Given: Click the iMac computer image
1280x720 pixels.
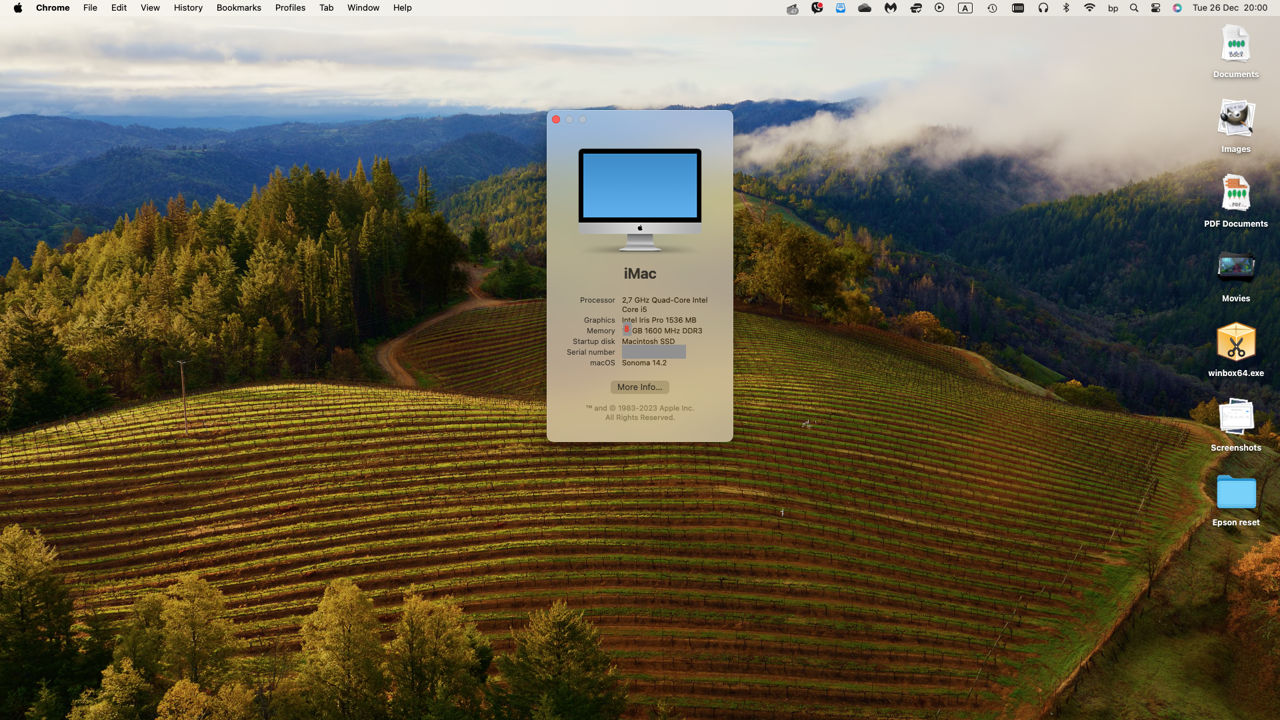Looking at the screenshot, I should [640, 199].
